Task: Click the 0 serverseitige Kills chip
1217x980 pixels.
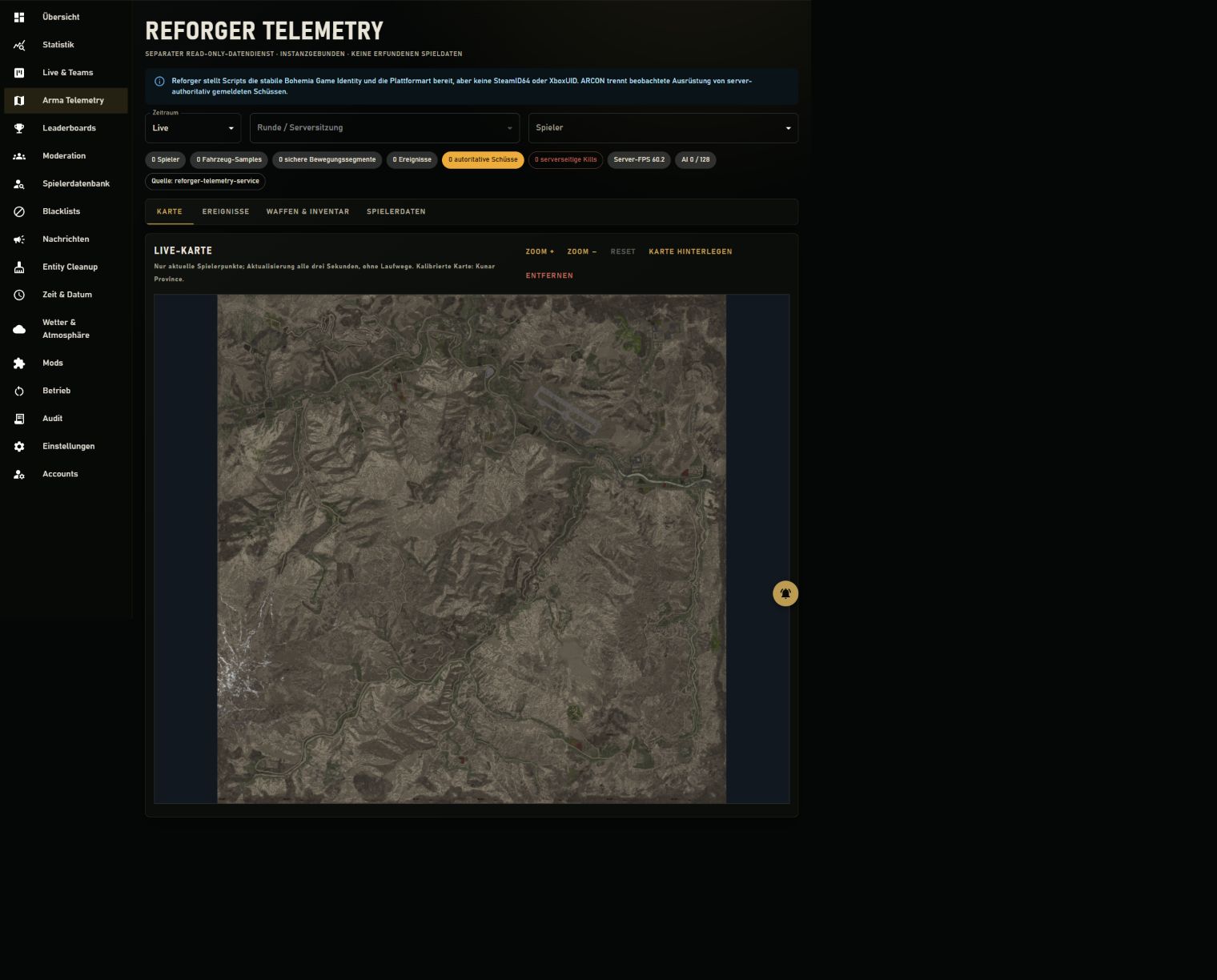Action: [566, 159]
